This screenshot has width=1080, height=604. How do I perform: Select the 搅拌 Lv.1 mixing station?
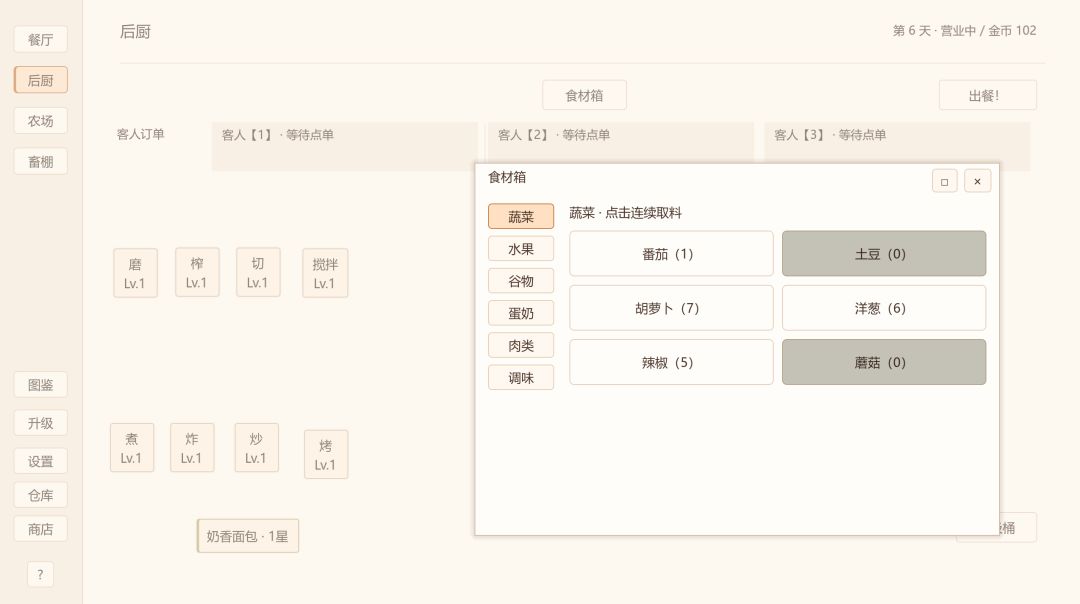[x=325, y=273]
